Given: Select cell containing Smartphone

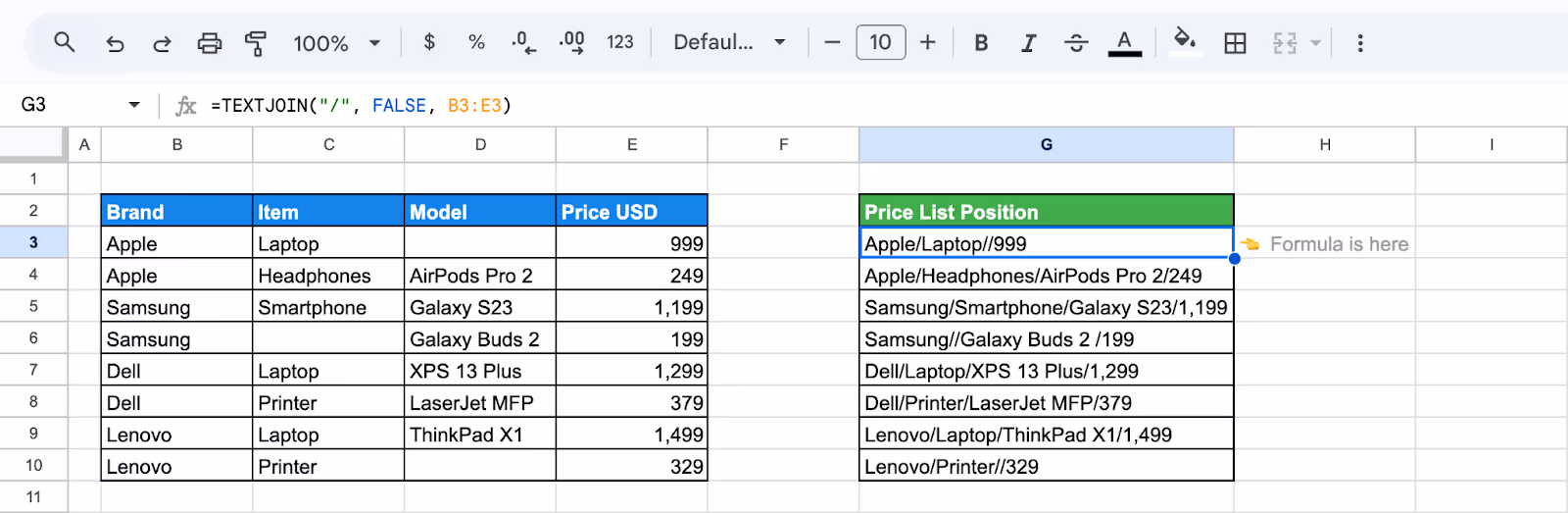Looking at the screenshot, I should (328, 307).
